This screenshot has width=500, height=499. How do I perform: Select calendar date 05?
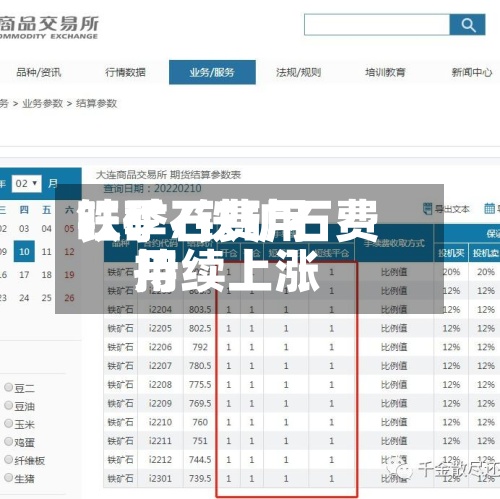69,229
